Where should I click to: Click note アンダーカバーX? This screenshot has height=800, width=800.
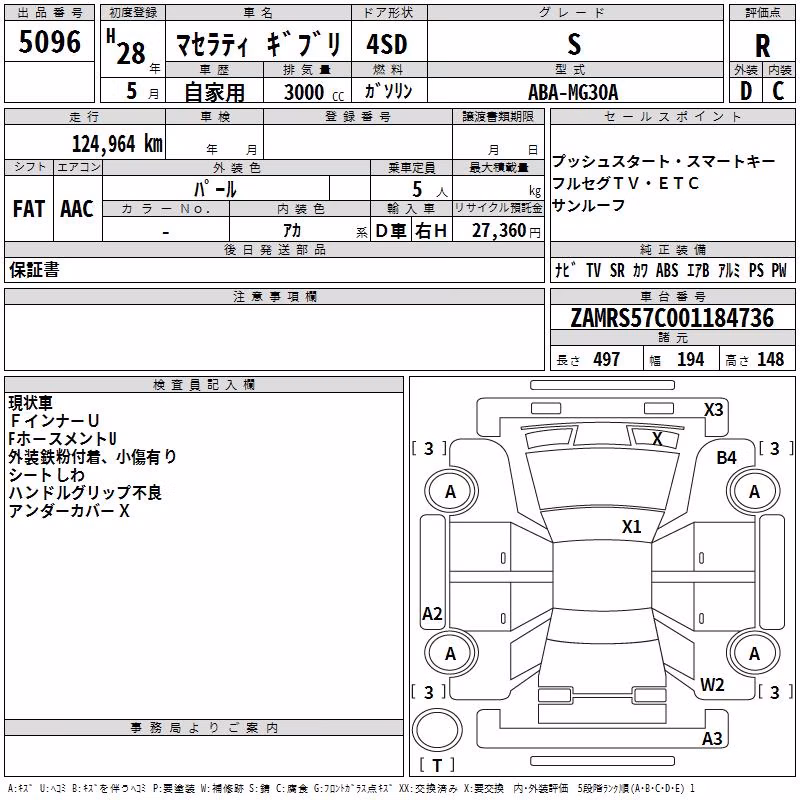tap(69, 510)
